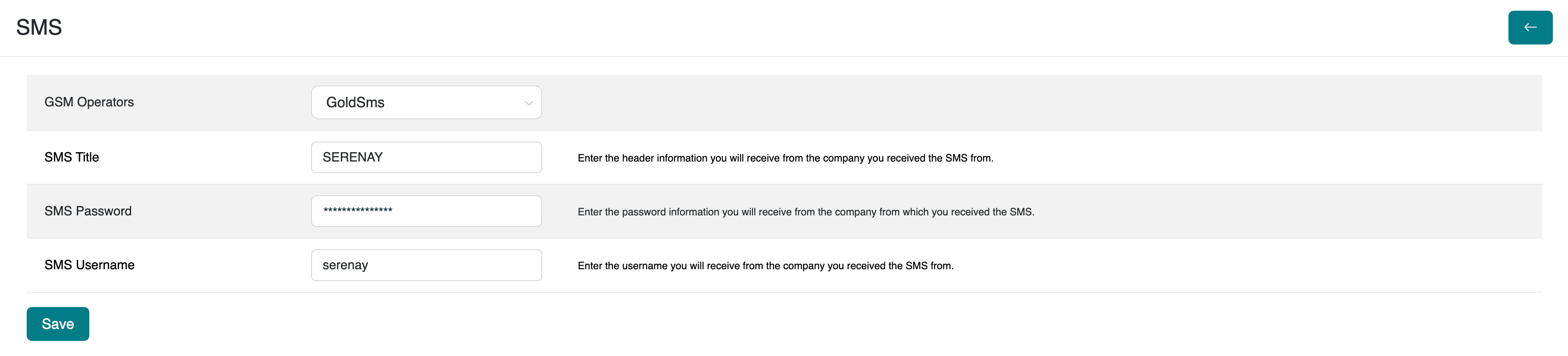This screenshot has width=1568, height=356.
Task: Place cursor on the serenay username text
Action: (x=345, y=265)
